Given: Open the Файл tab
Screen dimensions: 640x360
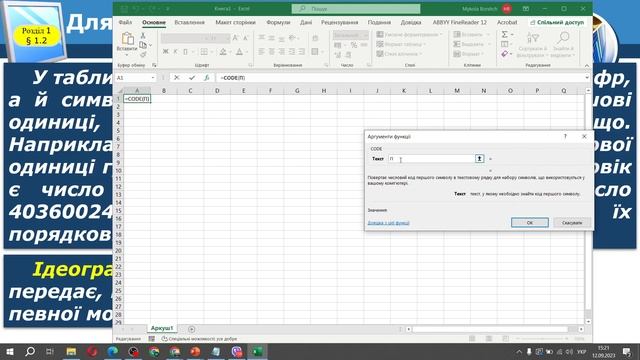Looking at the screenshot, I should 125,22.
